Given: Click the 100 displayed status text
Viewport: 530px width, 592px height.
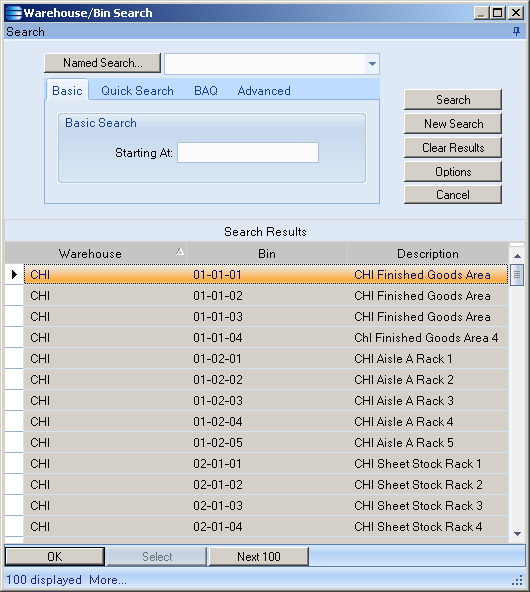Looking at the screenshot, I should pyautogui.click(x=44, y=580).
